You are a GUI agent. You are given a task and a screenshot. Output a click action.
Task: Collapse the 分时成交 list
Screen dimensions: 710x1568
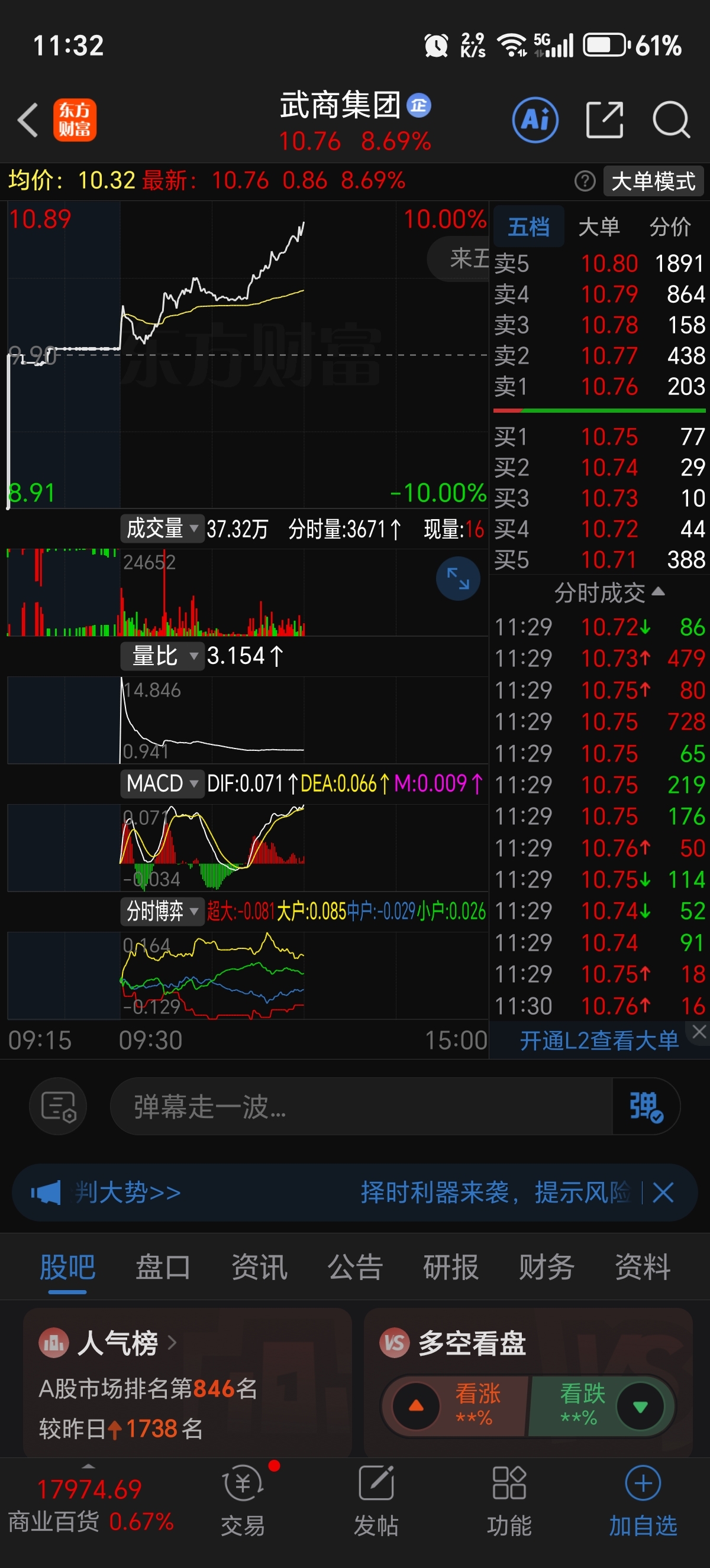pyautogui.click(x=657, y=591)
